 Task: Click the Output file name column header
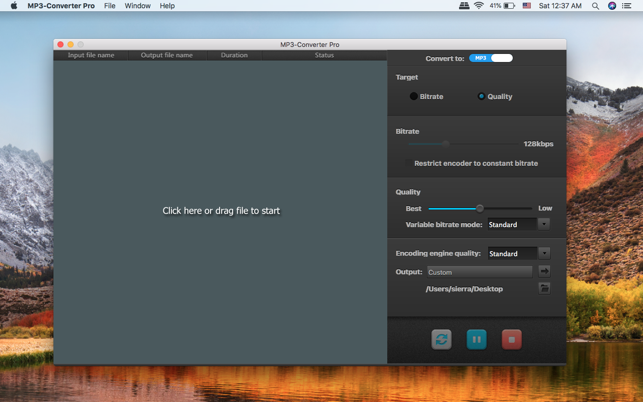point(166,55)
